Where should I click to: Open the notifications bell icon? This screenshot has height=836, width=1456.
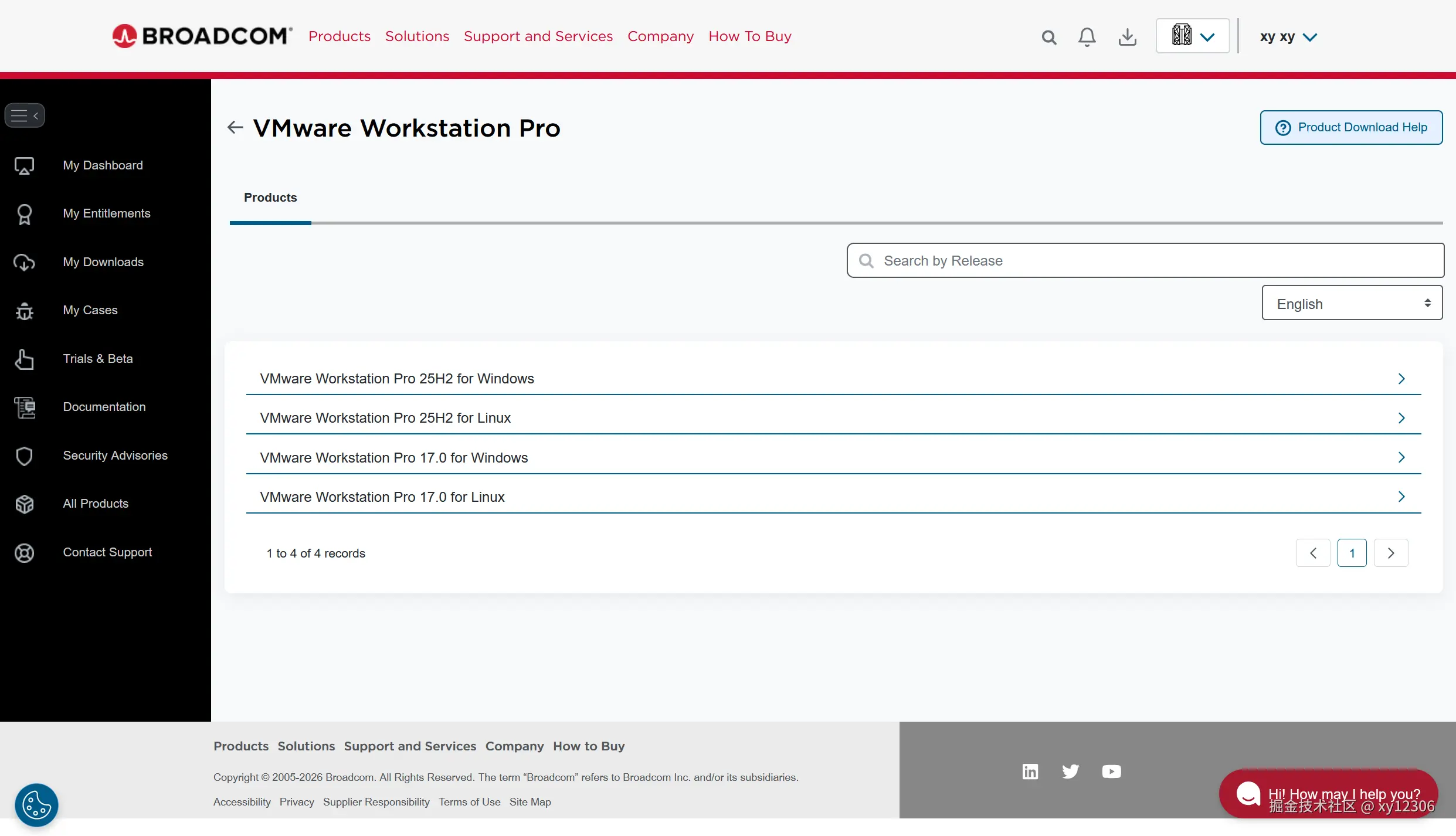pyautogui.click(x=1087, y=37)
